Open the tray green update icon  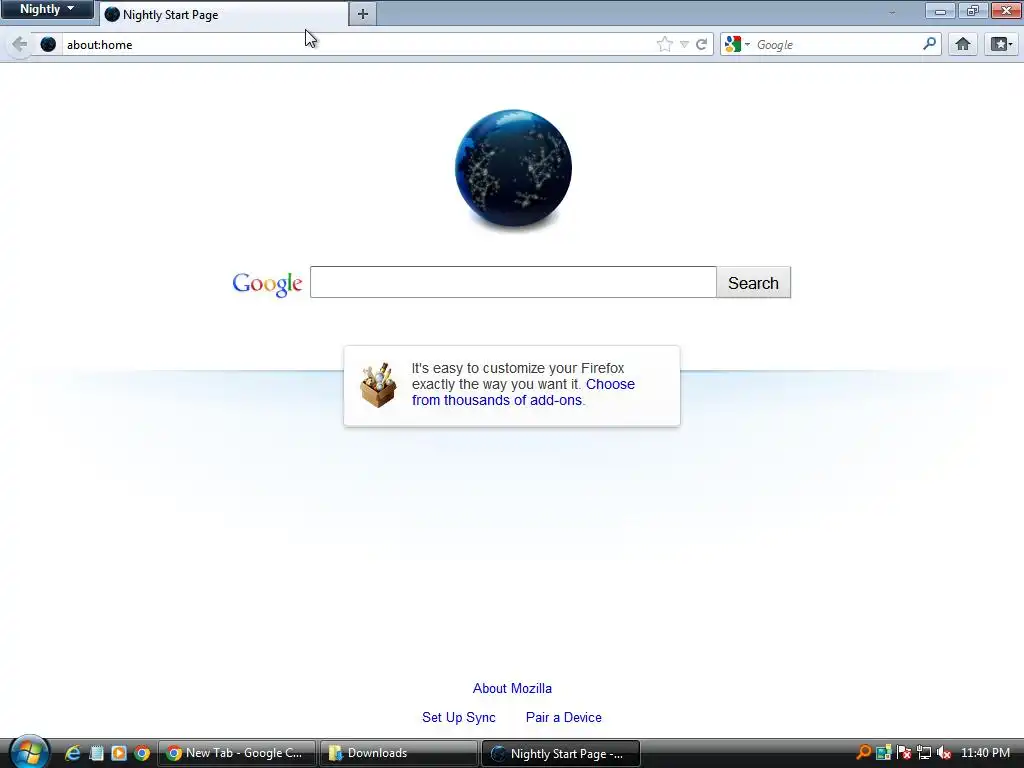point(884,753)
